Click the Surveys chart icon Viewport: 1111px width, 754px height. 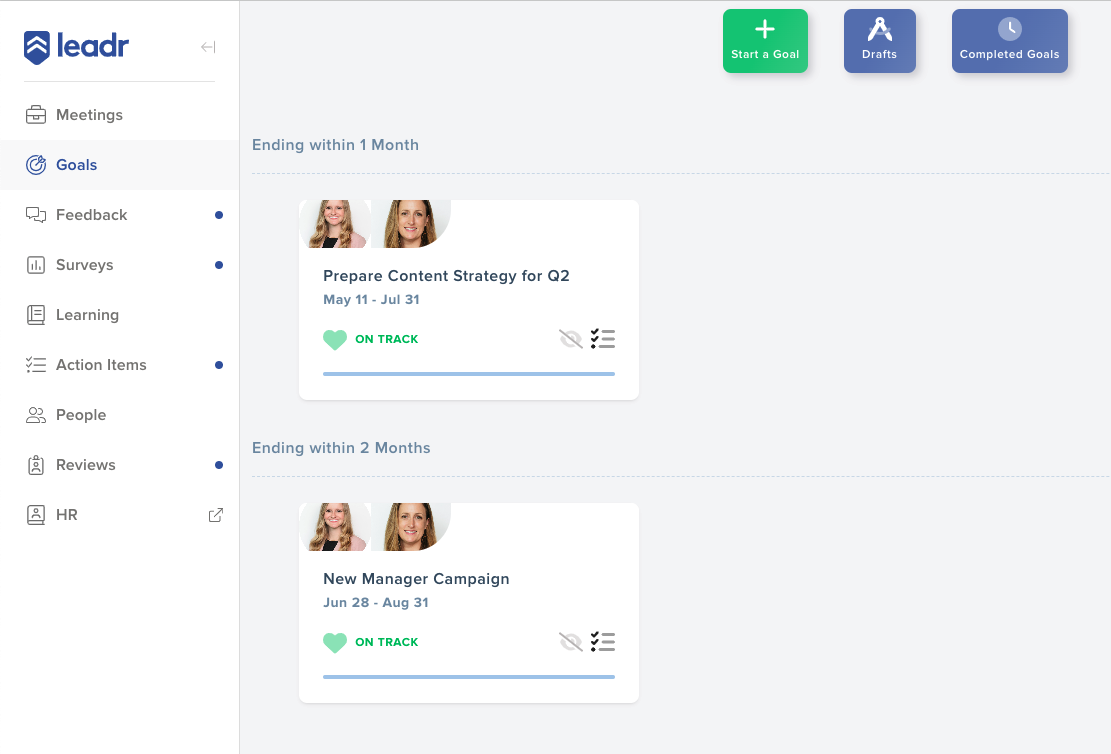(x=36, y=265)
